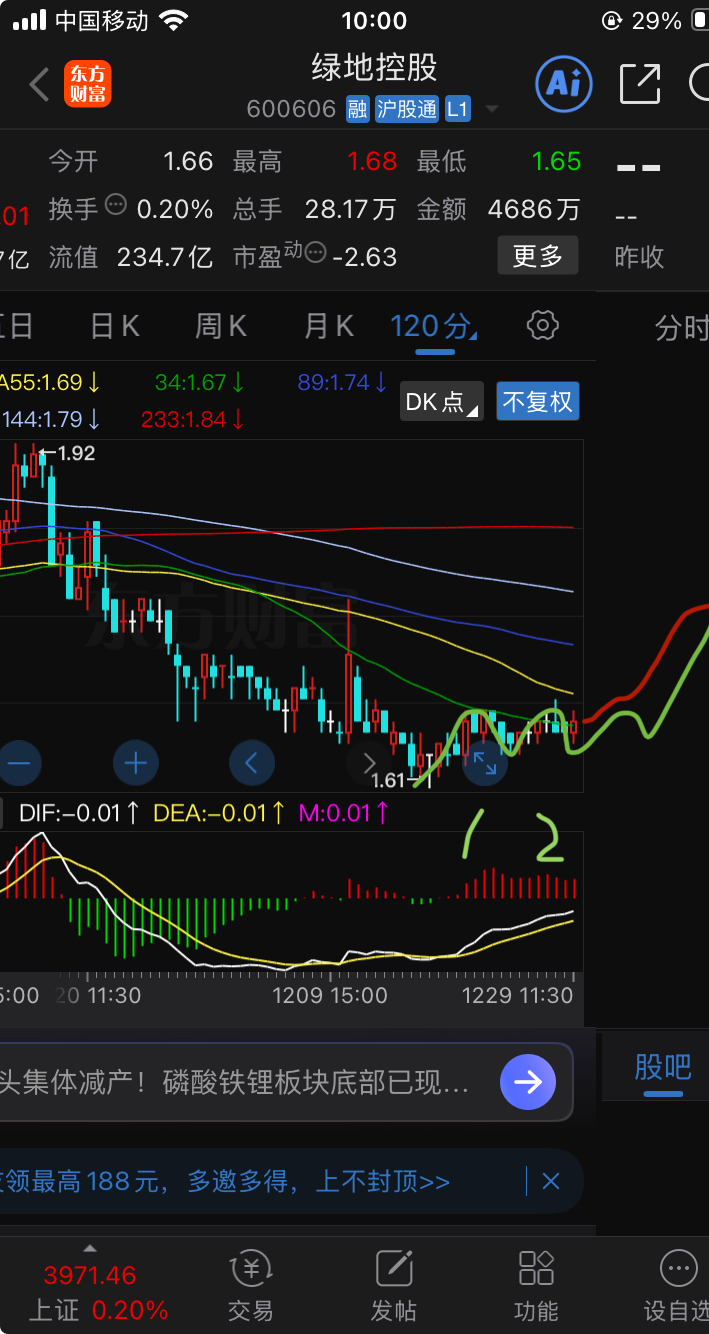Move chart right with arrow button
This screenshot has width=709, height=1334.
click(x=368, y=764)
